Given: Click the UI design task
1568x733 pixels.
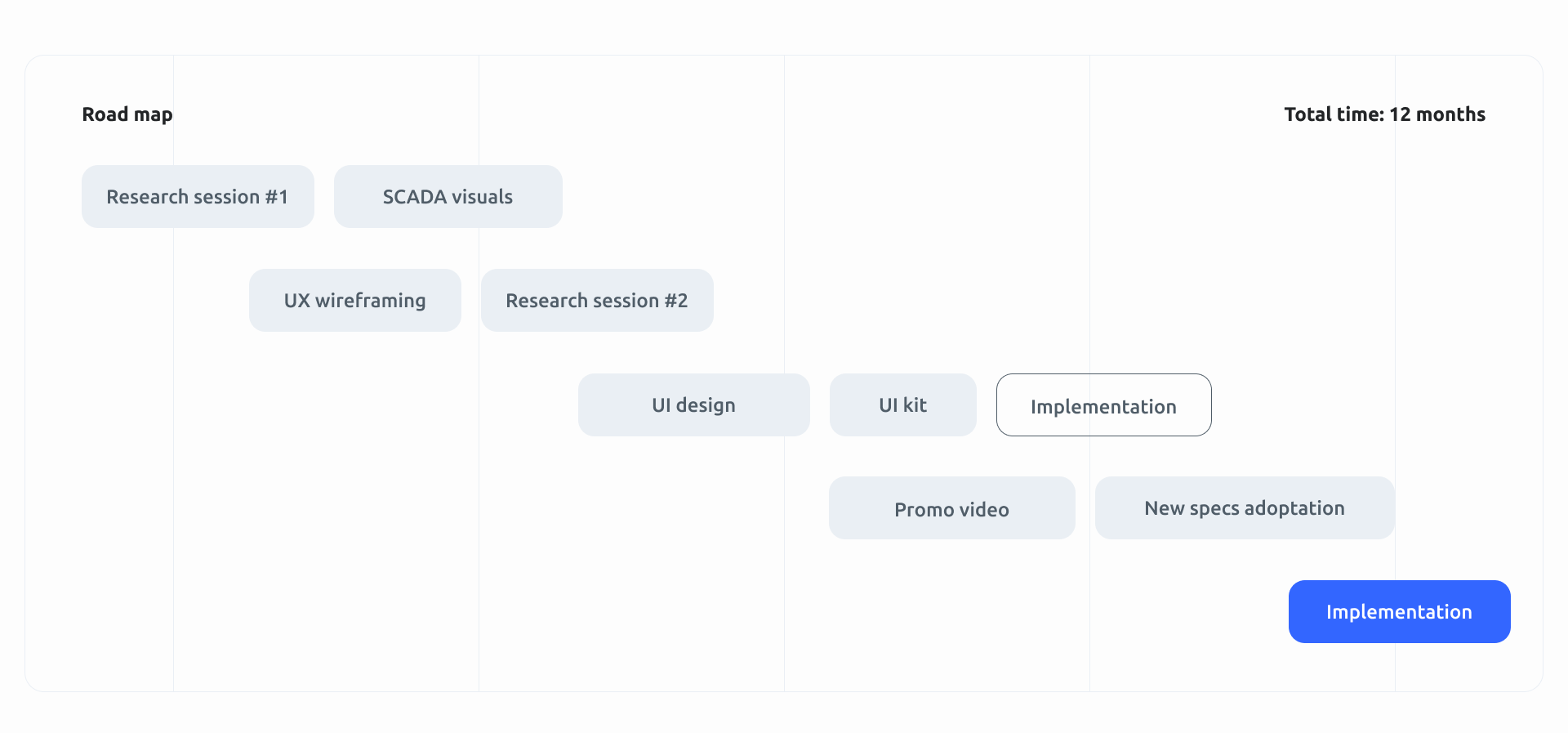Looking at the screenshot, I should pyautogui.click(x=693, y=405).
